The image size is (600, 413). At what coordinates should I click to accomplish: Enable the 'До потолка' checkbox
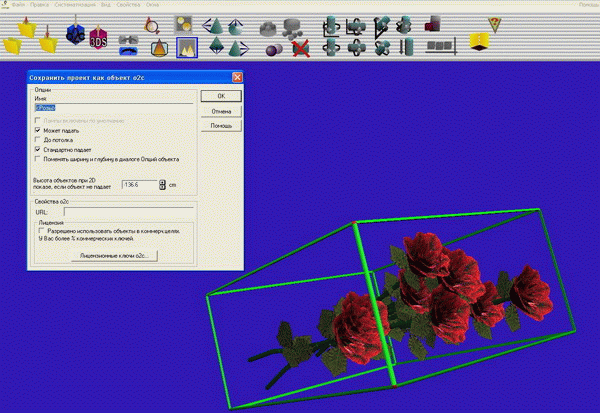click(x=38, y=140)
